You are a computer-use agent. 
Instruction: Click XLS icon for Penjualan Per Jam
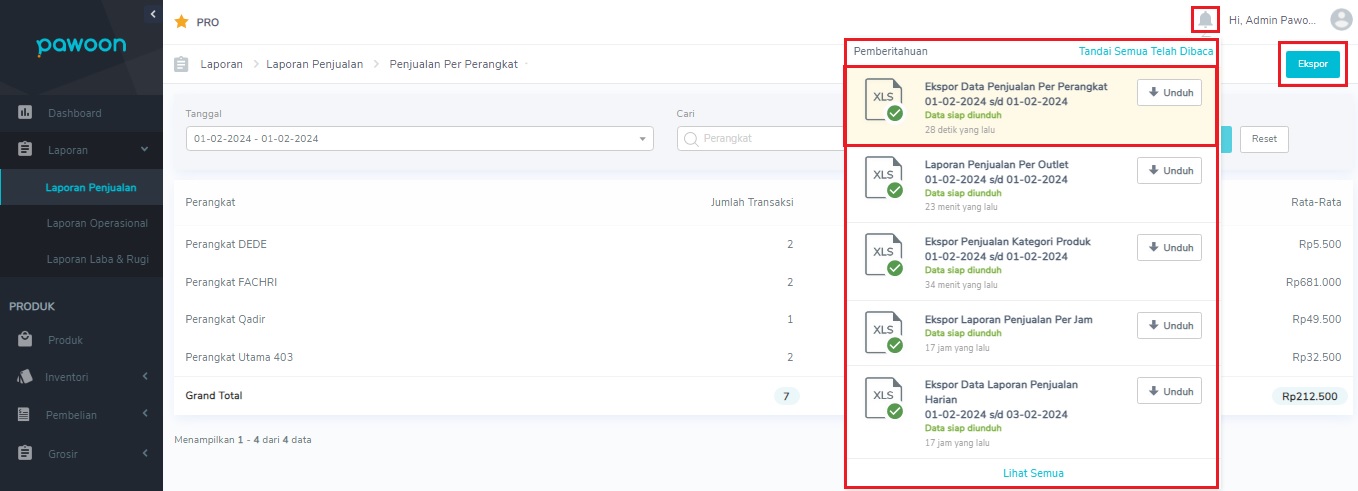point(884,332)
